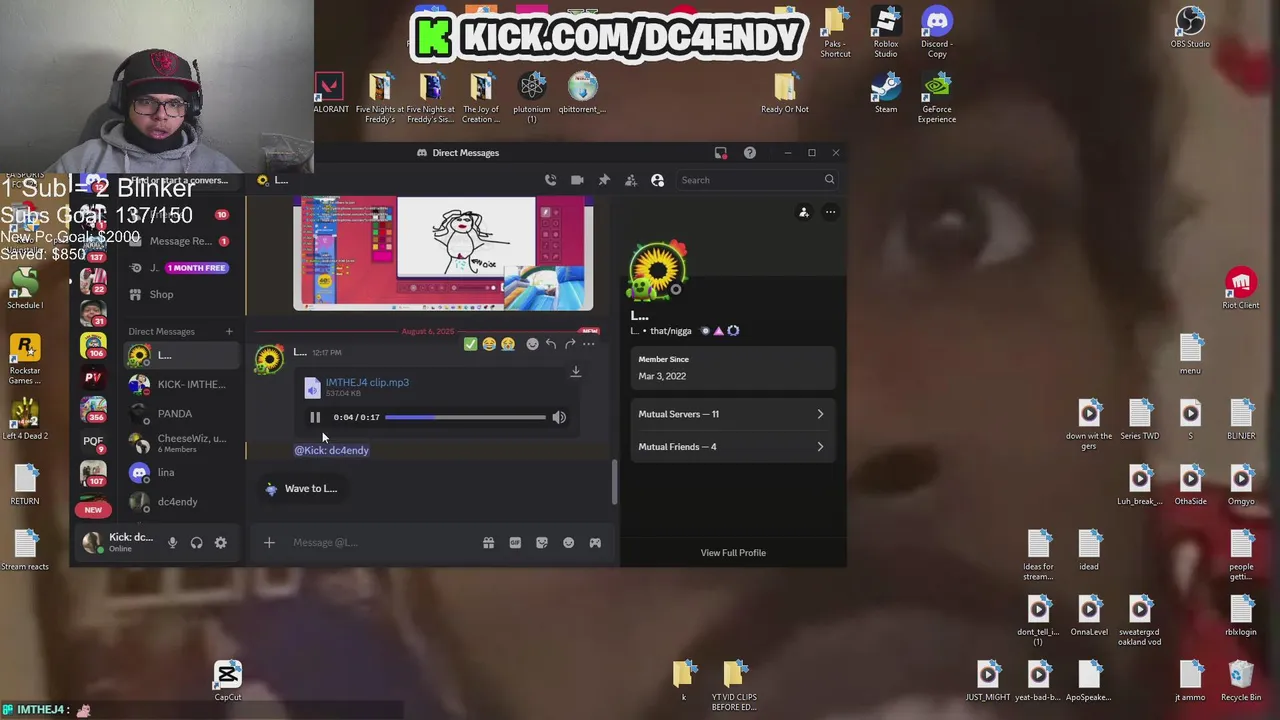The width and height of the screenshot is (1280, 720).
Task: Open the gift icon in chat bar
Action: coord(488,543)
